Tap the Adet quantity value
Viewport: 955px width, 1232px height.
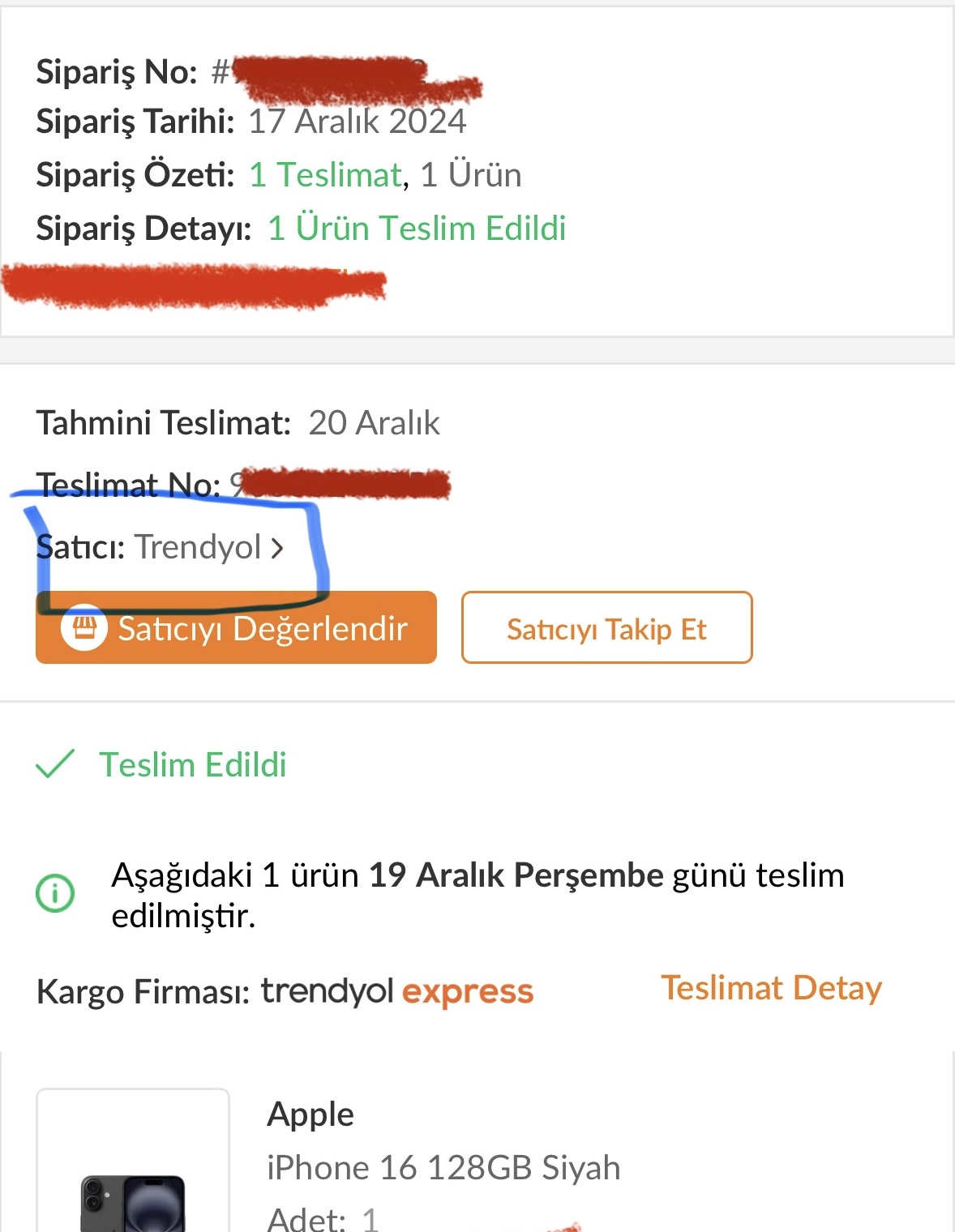[370, 1219]
